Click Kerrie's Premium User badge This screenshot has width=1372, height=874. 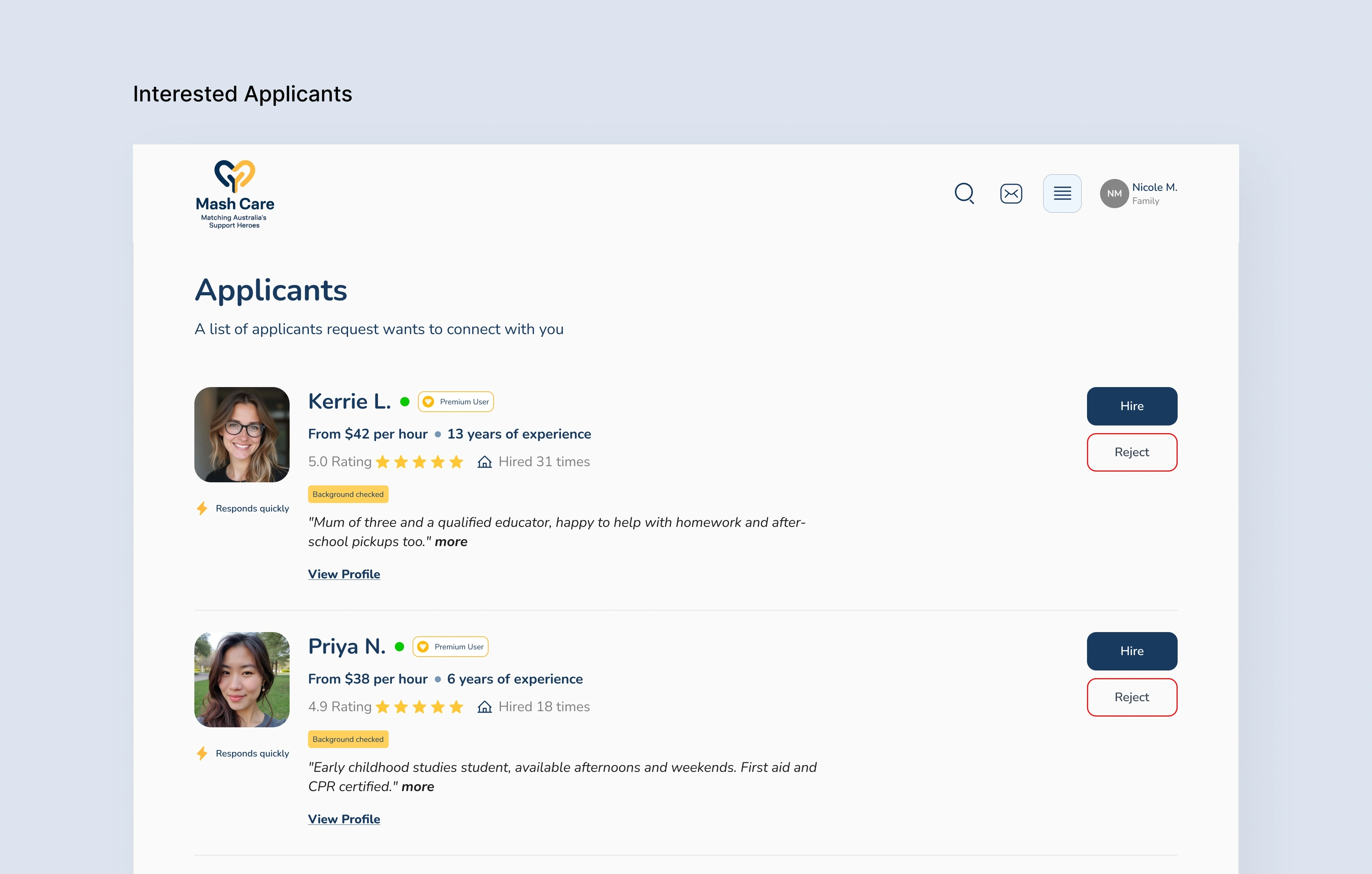[456, 402]
